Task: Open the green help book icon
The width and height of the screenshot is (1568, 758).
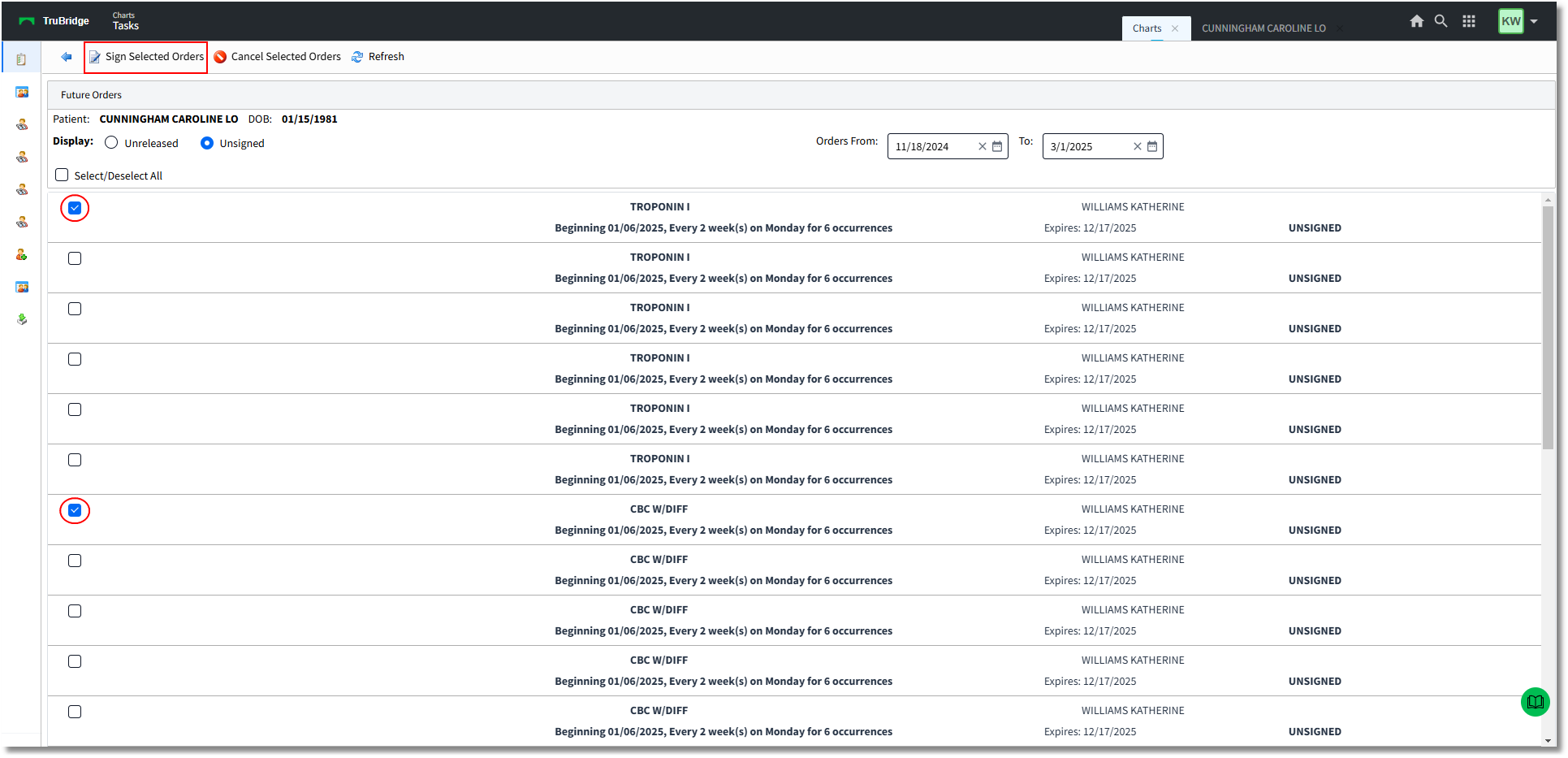Action: coord(1536,702)
